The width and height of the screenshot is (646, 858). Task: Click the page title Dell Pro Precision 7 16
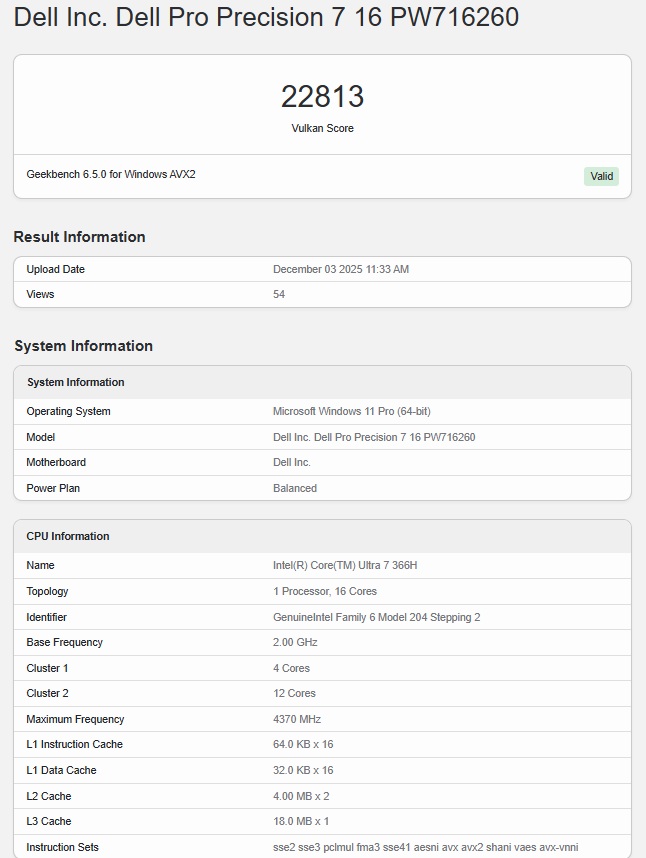pyautogui.click(x=266, y=17)
